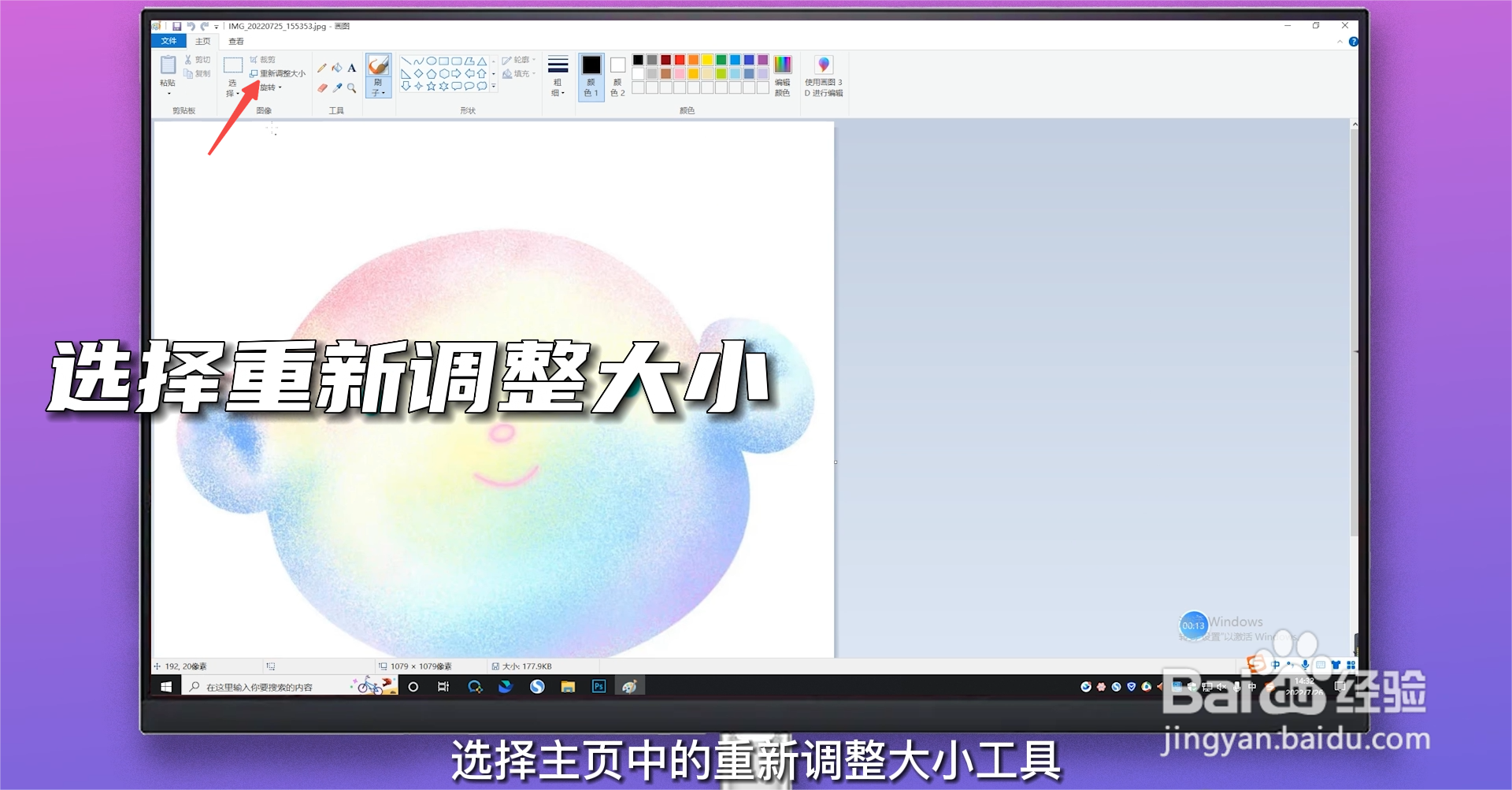Open the Outline (轮廓) dropdown
This screenshot has height=790, width=1512.
519,60
